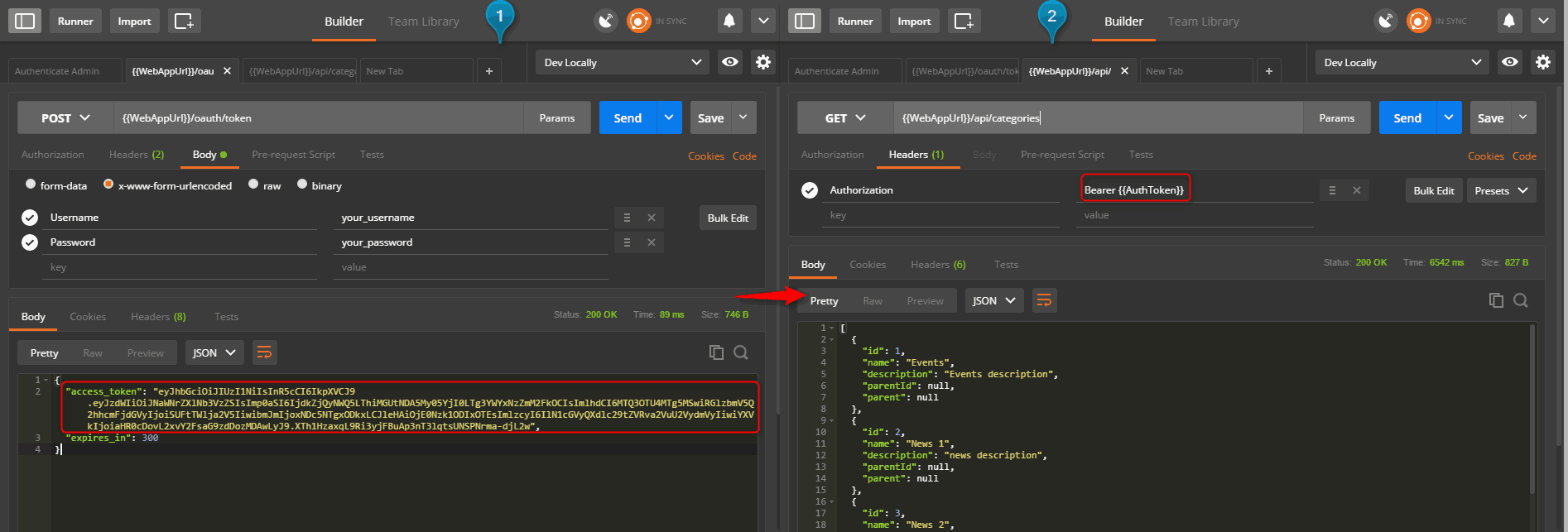
Task: Toggle the sidebar in the left window
Action: pos(25,21)
